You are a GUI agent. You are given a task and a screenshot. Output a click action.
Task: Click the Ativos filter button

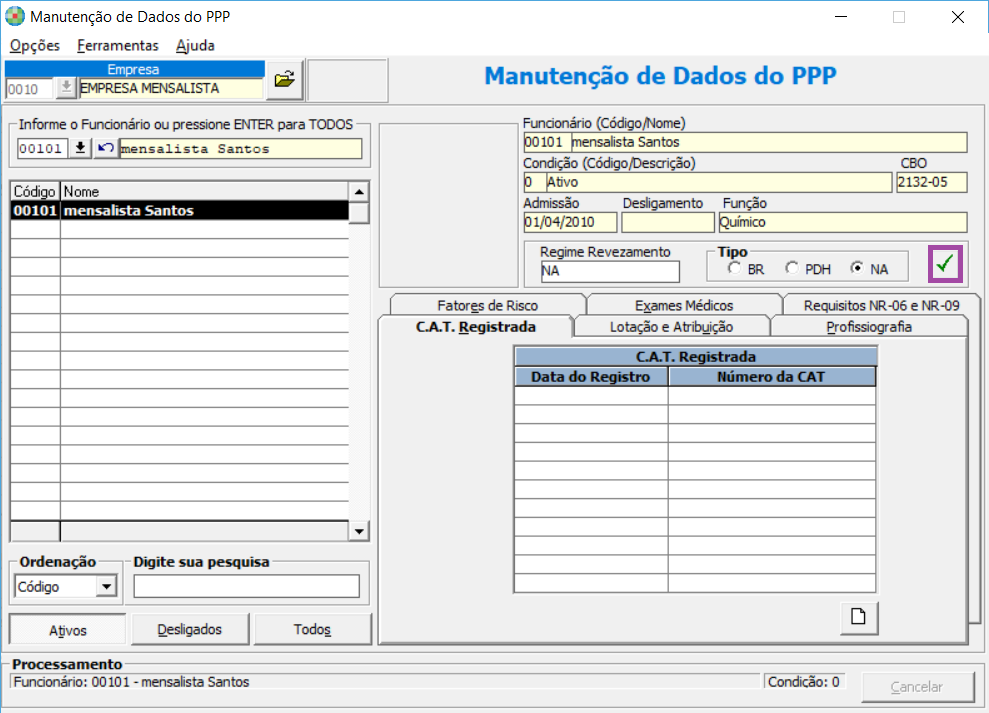tap(67, 630)
